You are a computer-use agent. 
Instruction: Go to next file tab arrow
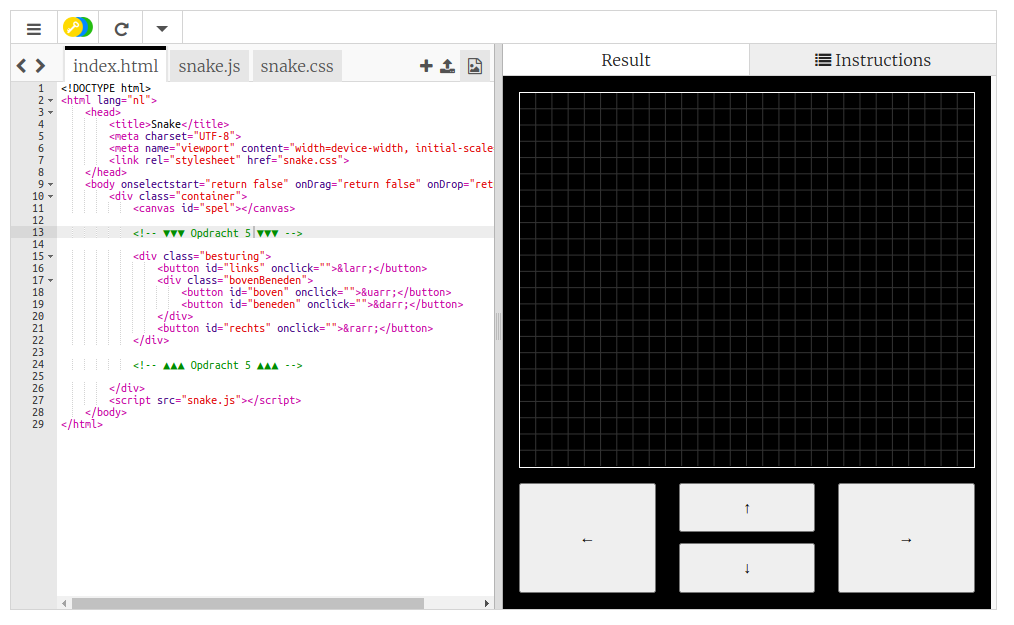(40, 65)
